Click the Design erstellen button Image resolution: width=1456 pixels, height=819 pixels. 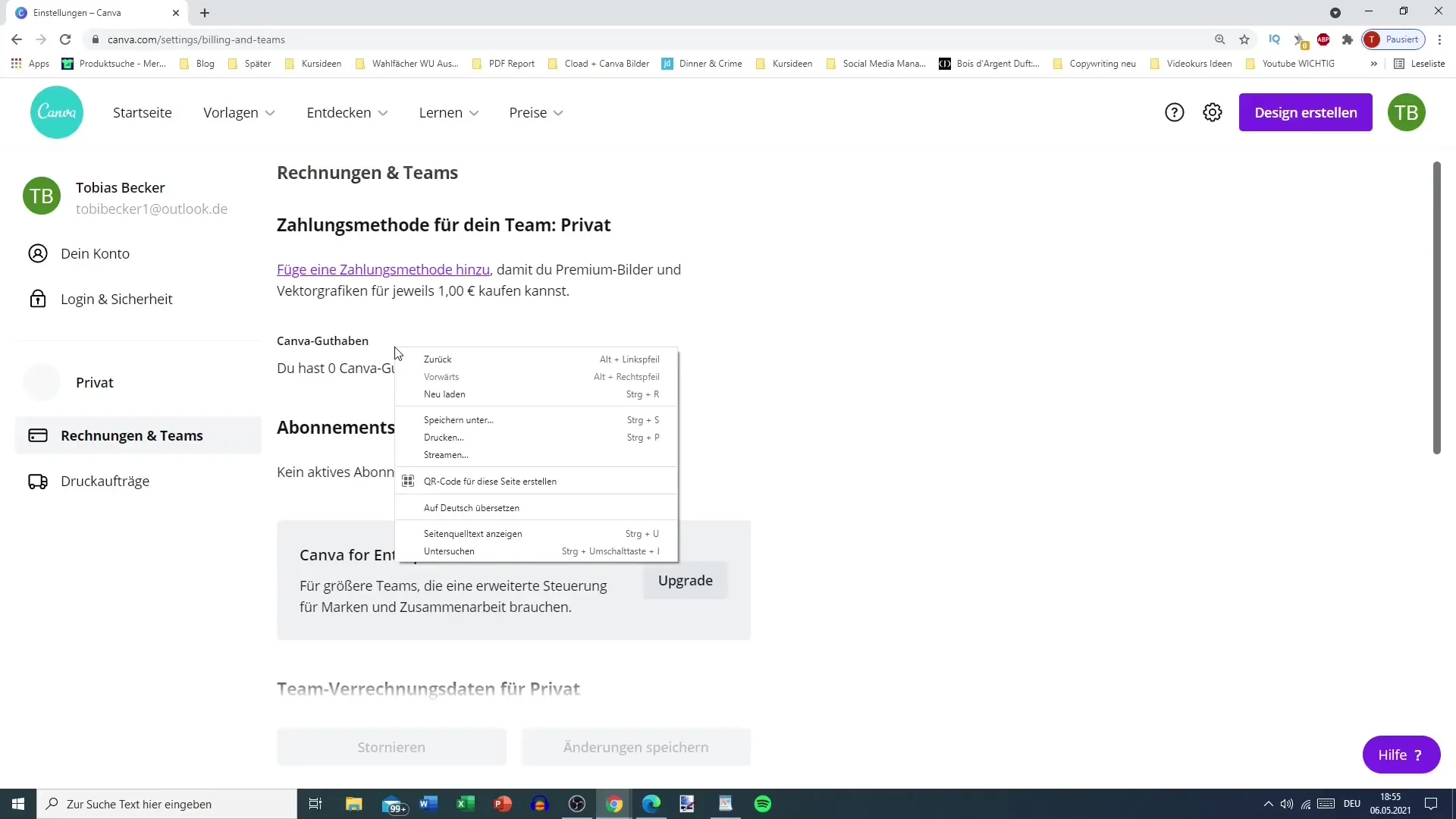pos(1306,112)
